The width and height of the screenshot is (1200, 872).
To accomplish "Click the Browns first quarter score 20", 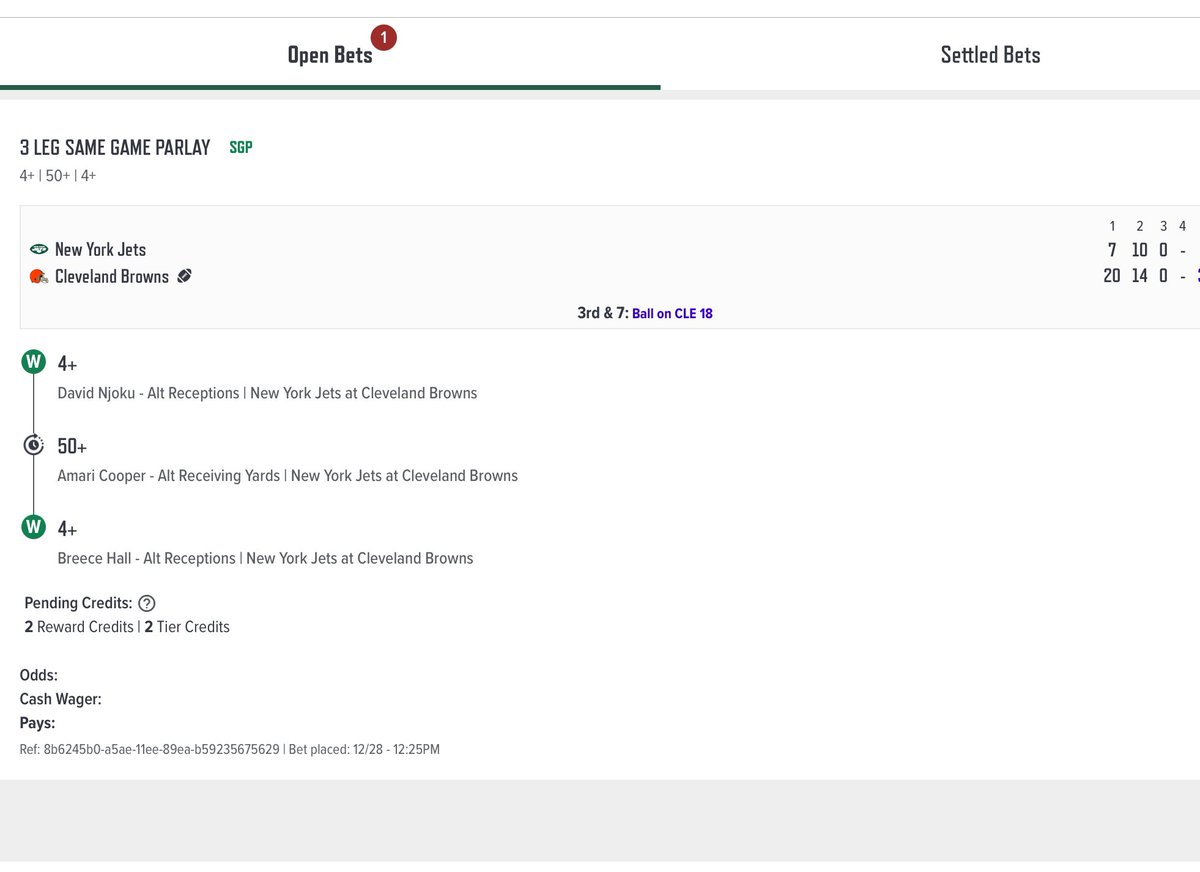I will (1112, 276).
